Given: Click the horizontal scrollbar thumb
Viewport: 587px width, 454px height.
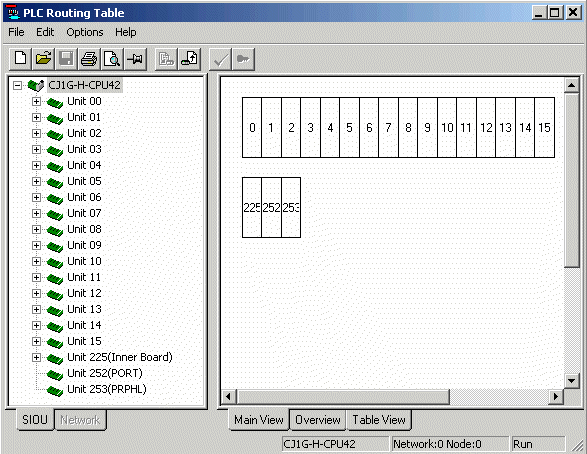Looking at the screenshot, I should (x=343, y=396).
